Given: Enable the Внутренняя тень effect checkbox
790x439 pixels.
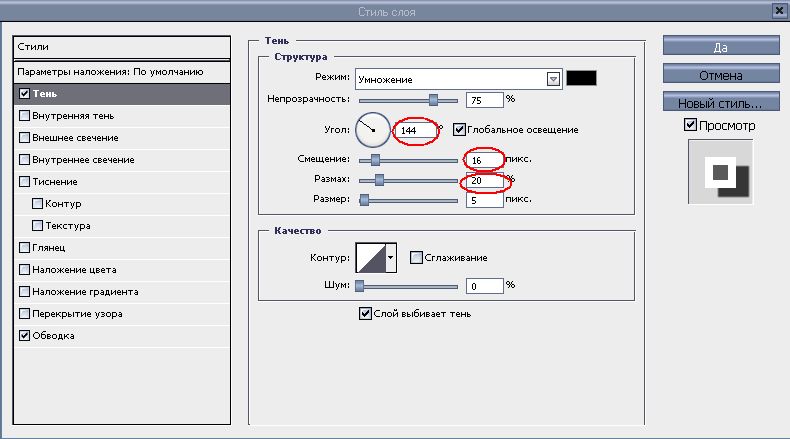Looking at the screenshot, I should (25, 116).
